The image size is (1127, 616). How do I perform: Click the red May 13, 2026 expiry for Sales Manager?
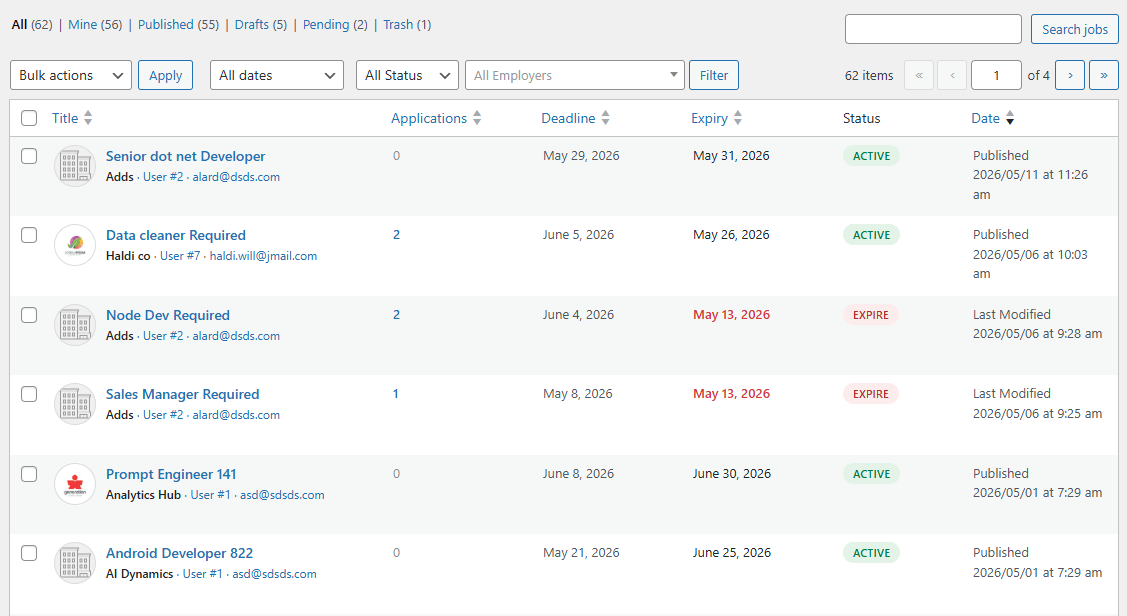731,394
